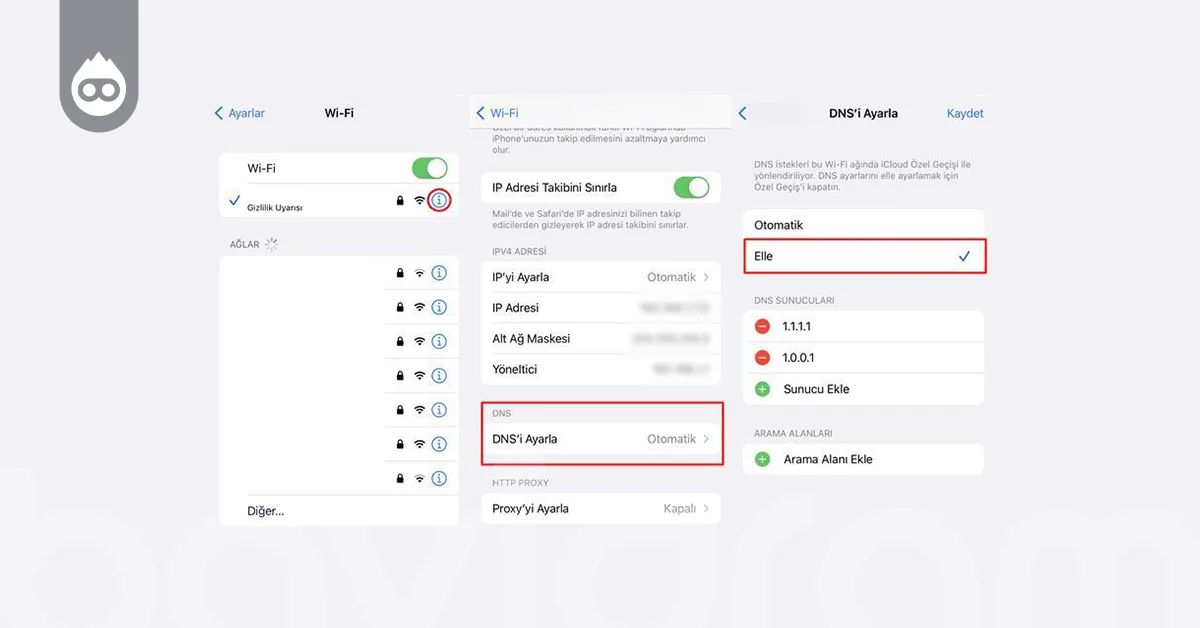Open info icon of last listed network

point(439,478)
